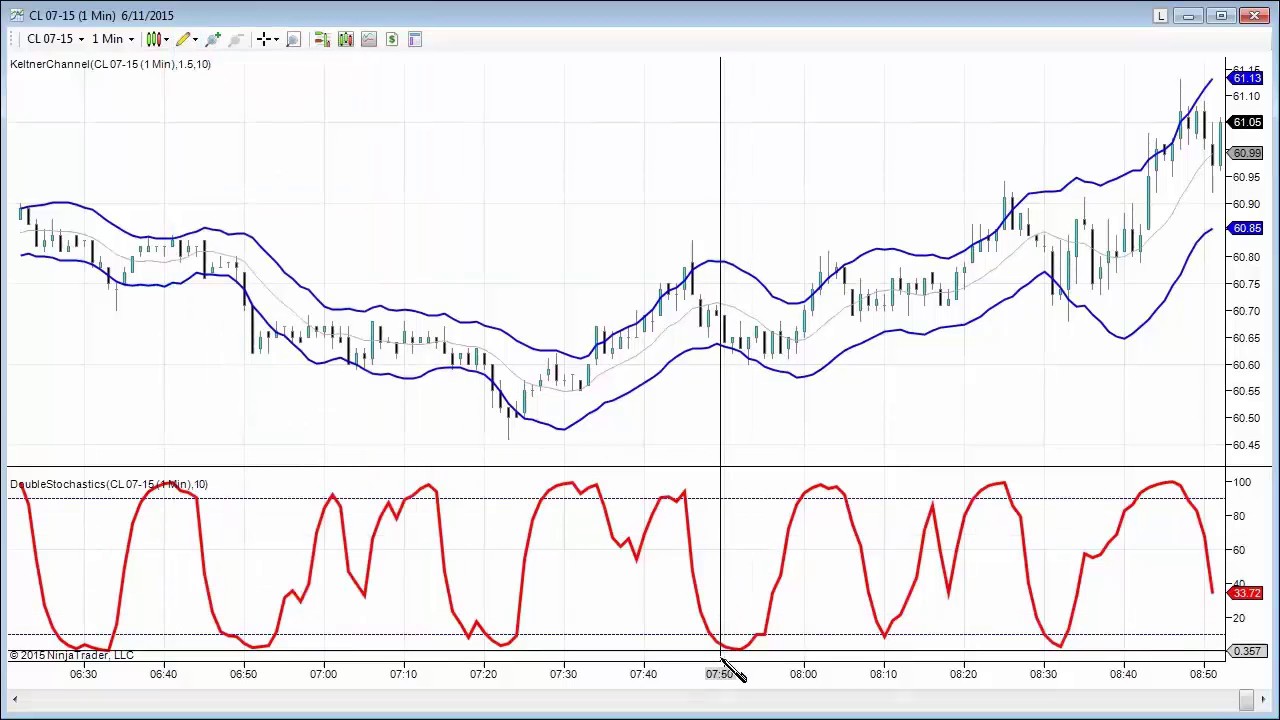The width and height of the screenshot is (1280, 720).
Task: Open the Indicators icon in toolbar
Action: [x=345, y=39]
